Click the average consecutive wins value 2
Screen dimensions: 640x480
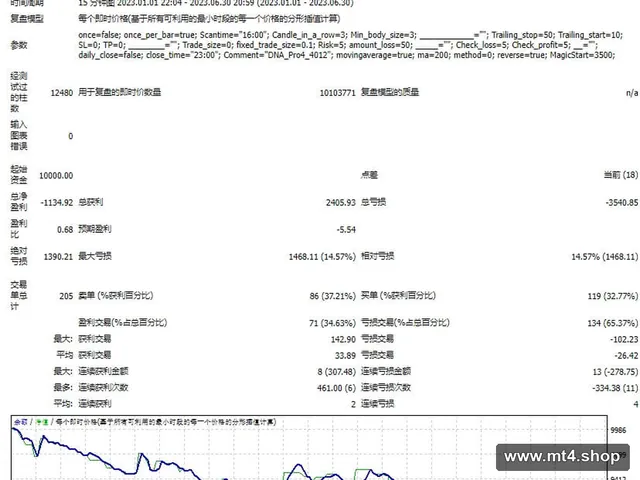[353, 404]
